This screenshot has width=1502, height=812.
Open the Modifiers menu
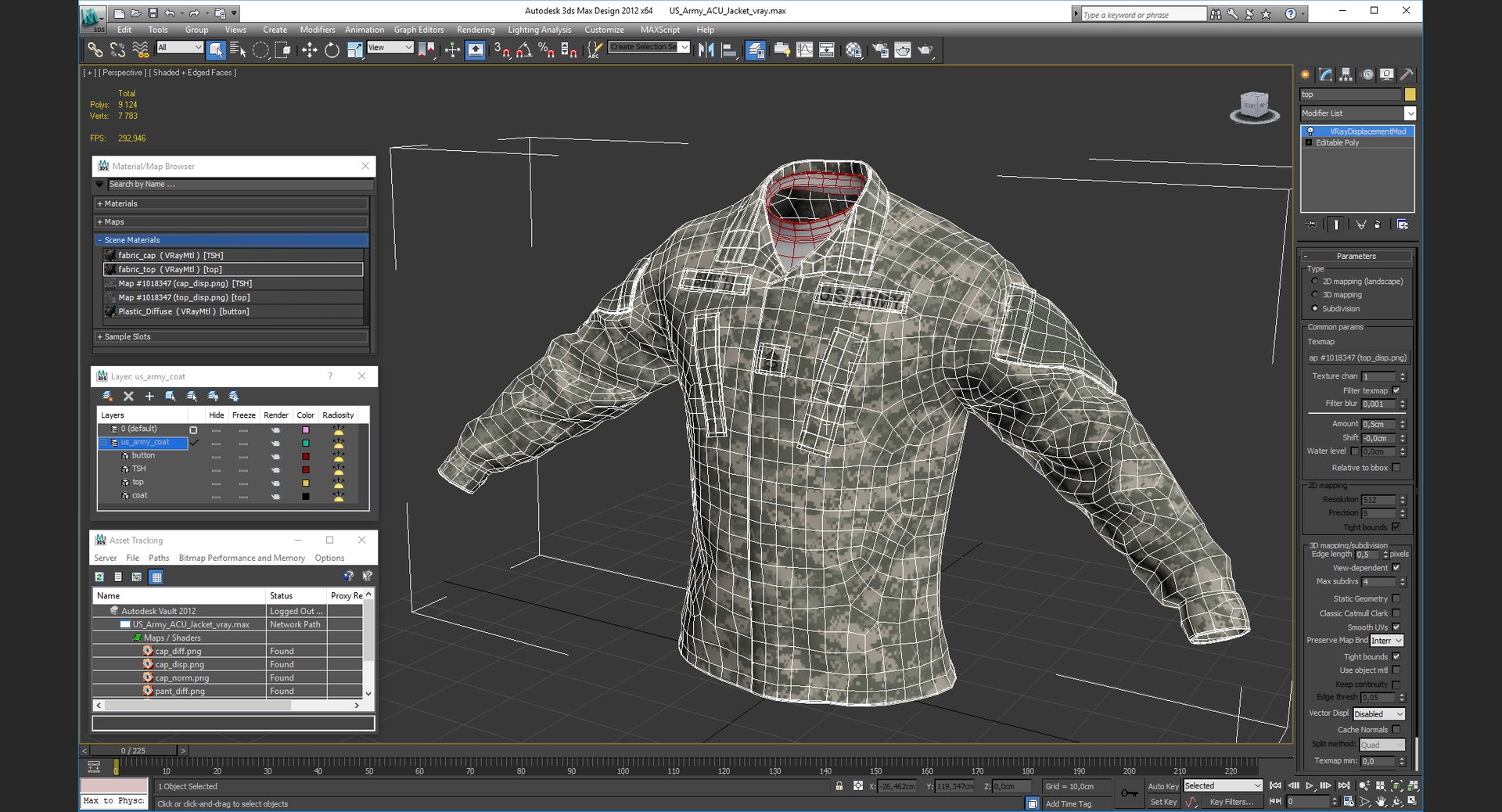click(x=318, y=30)
